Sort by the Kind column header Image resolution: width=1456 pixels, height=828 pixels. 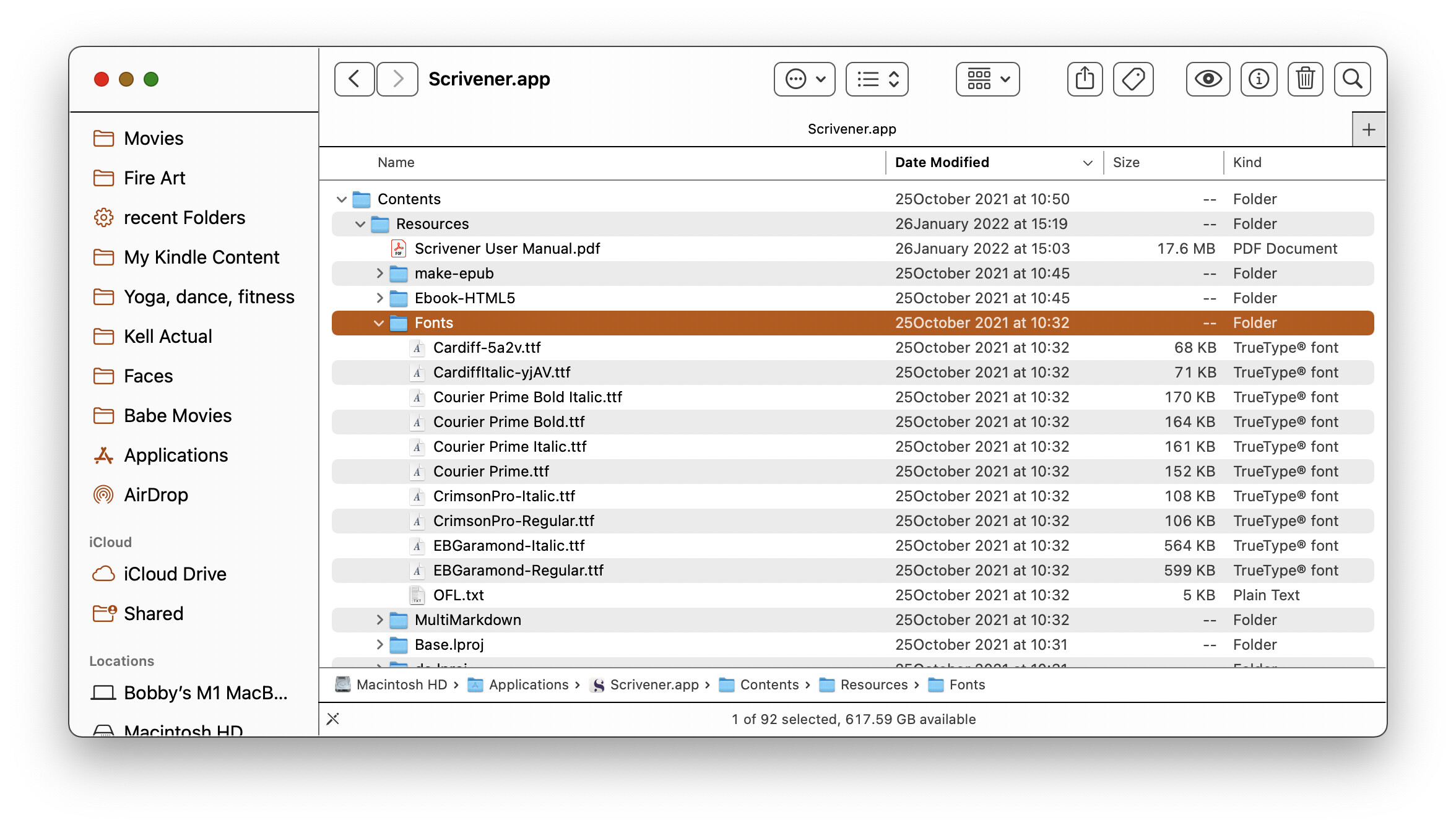point(1247,162)
